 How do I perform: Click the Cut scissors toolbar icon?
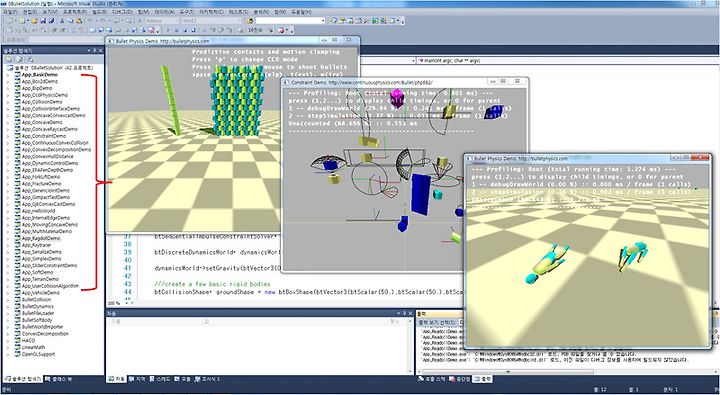click(62, 21)
